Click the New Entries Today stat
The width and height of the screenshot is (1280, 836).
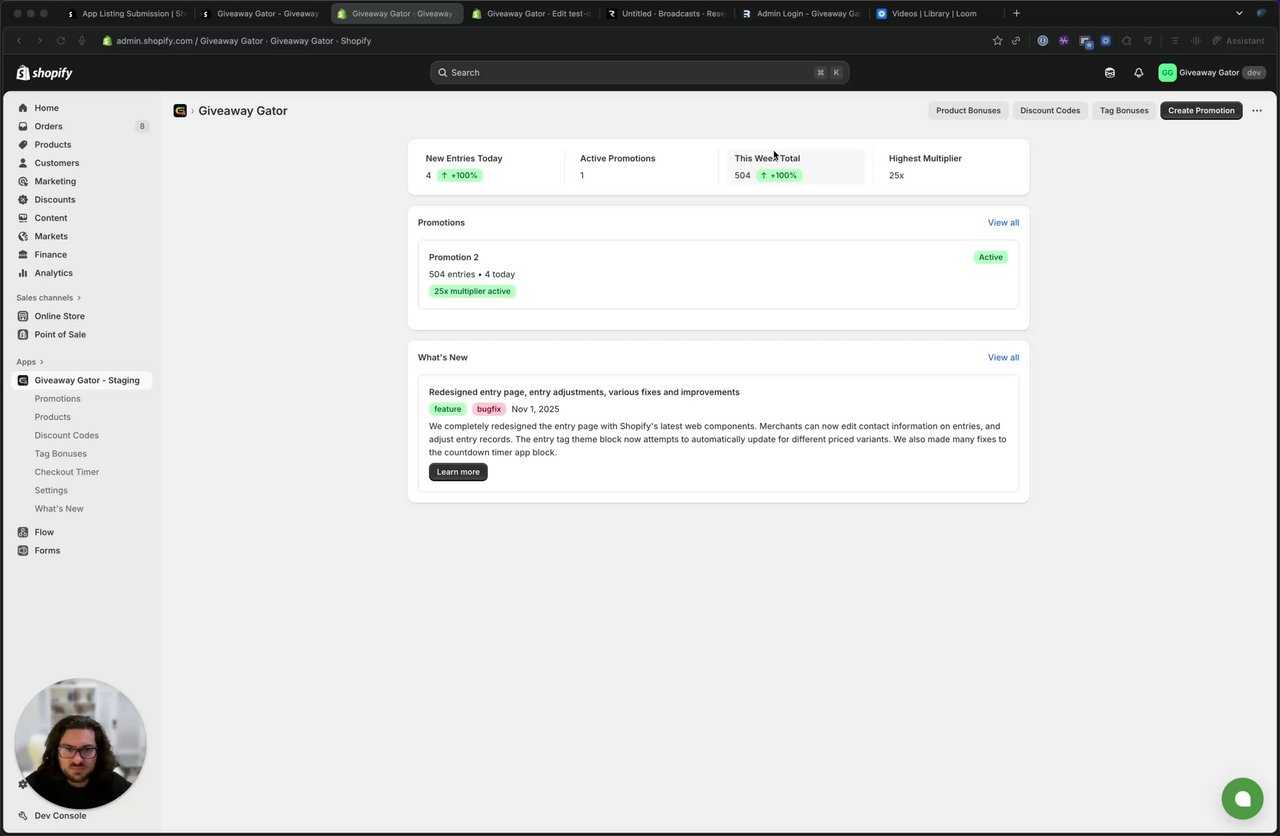click(x=487, y=167)
